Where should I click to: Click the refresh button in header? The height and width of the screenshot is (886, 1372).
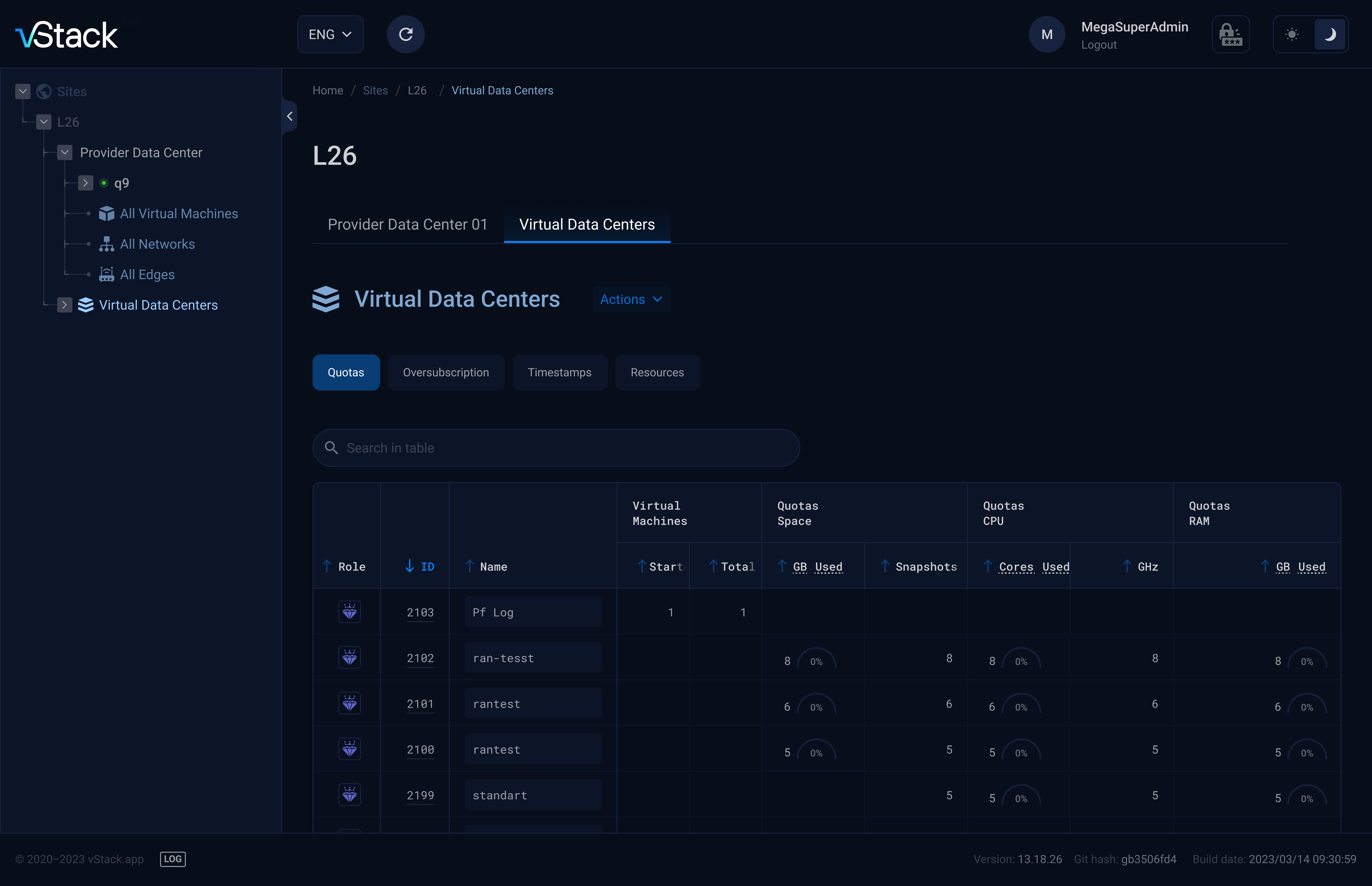406,35
